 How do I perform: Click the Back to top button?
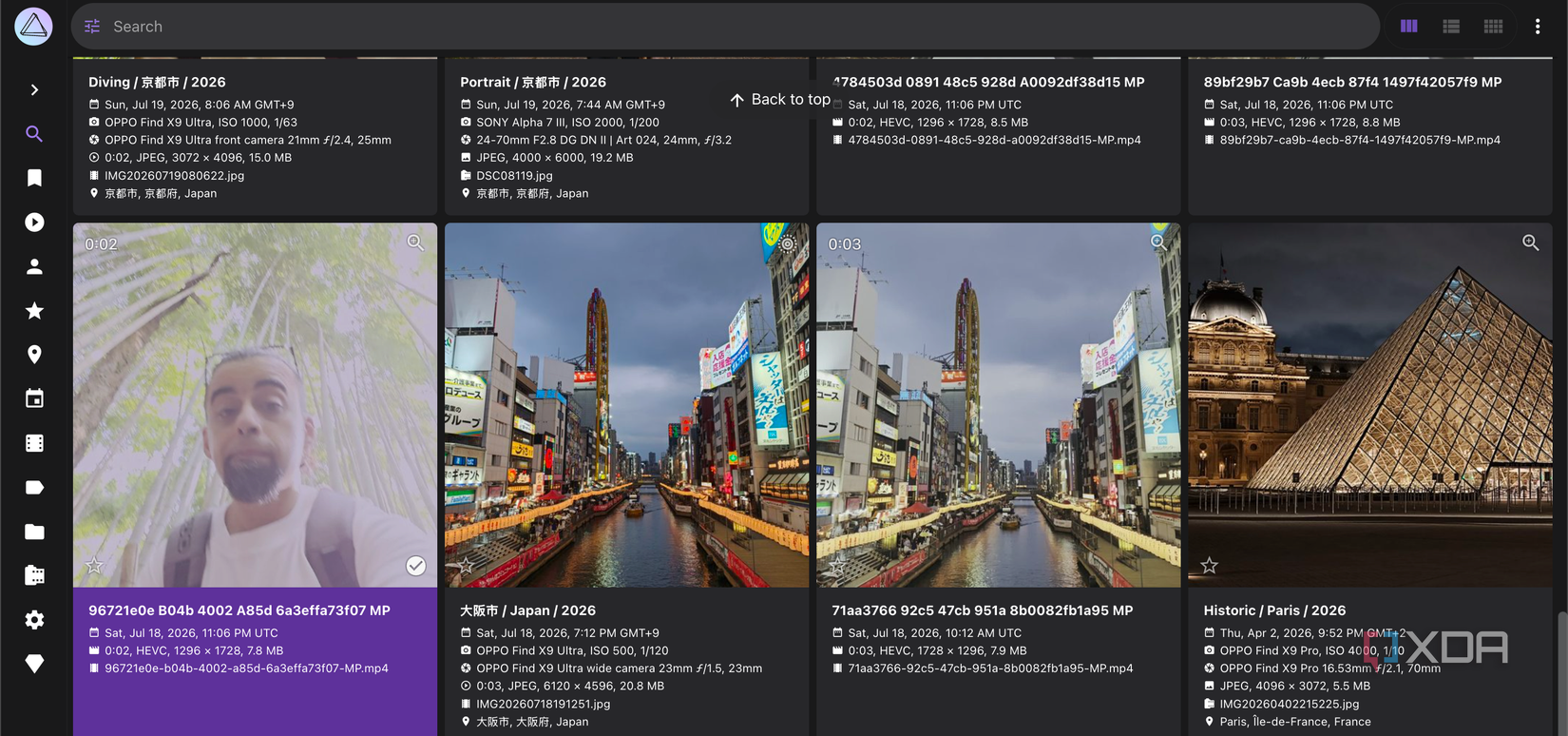(780, 100)
